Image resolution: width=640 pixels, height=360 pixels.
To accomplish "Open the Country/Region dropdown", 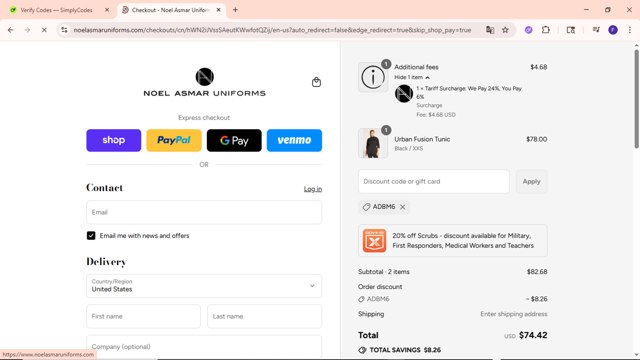I will 204,286.
